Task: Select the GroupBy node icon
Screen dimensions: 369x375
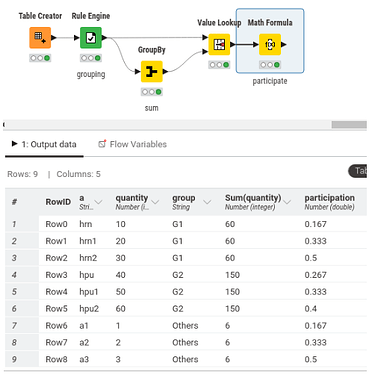Action: click(152, 71)
